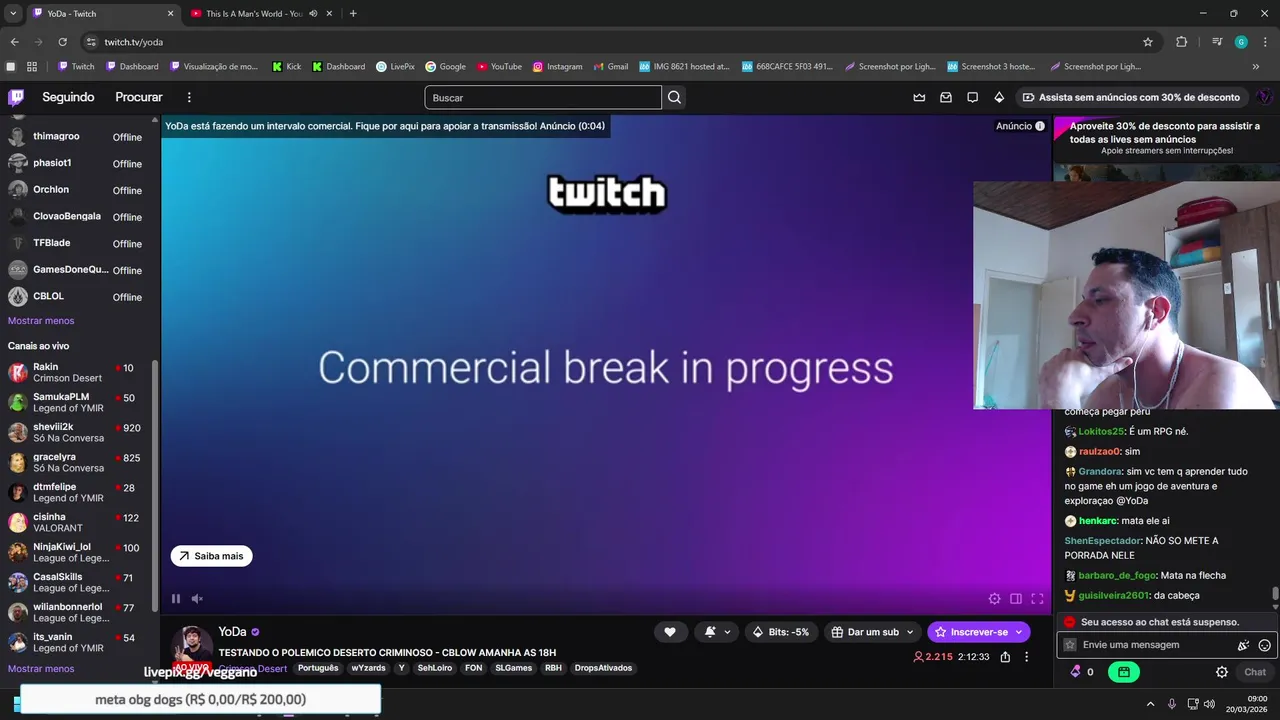Open the Inscrever-se subscribe dropdown
The image size is (1280, 720).
979,632
